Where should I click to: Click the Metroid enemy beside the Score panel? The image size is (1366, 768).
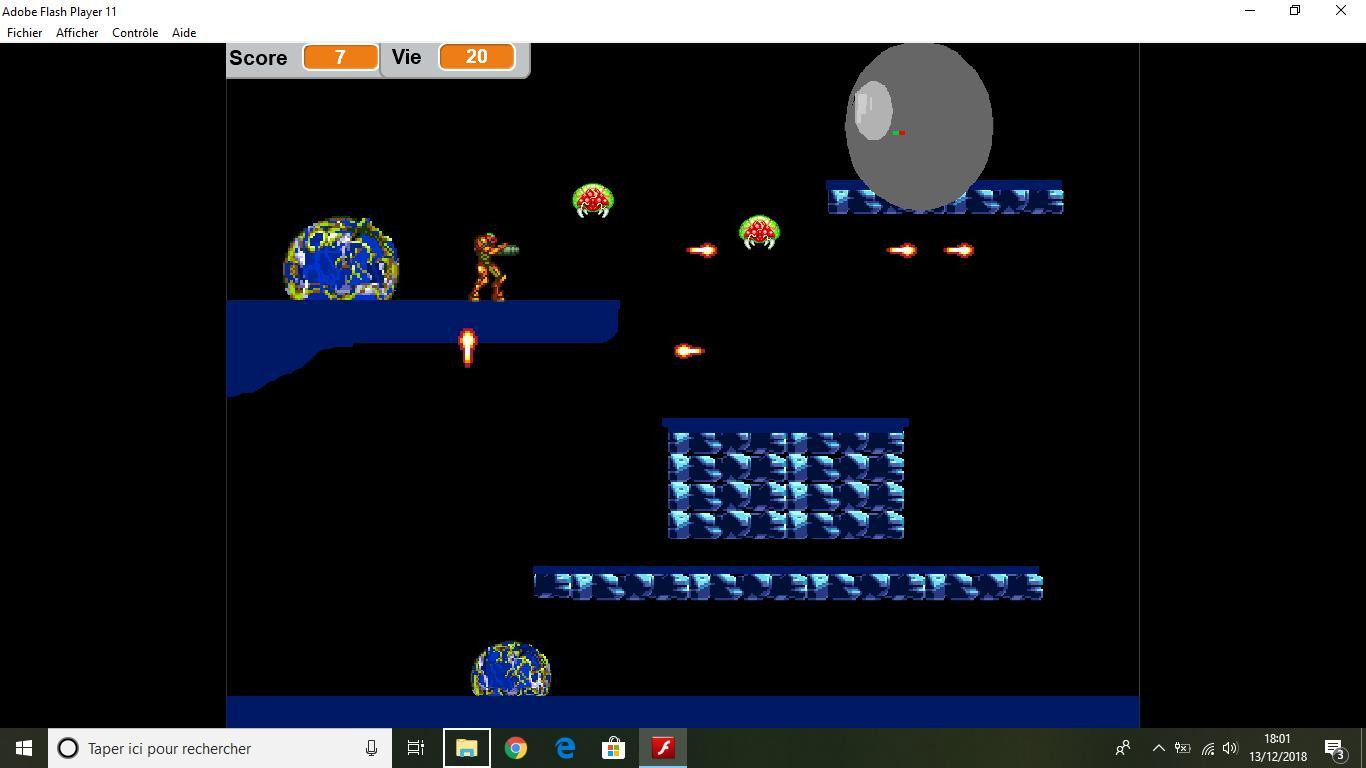pyautogui.click(x=593, y=200)
